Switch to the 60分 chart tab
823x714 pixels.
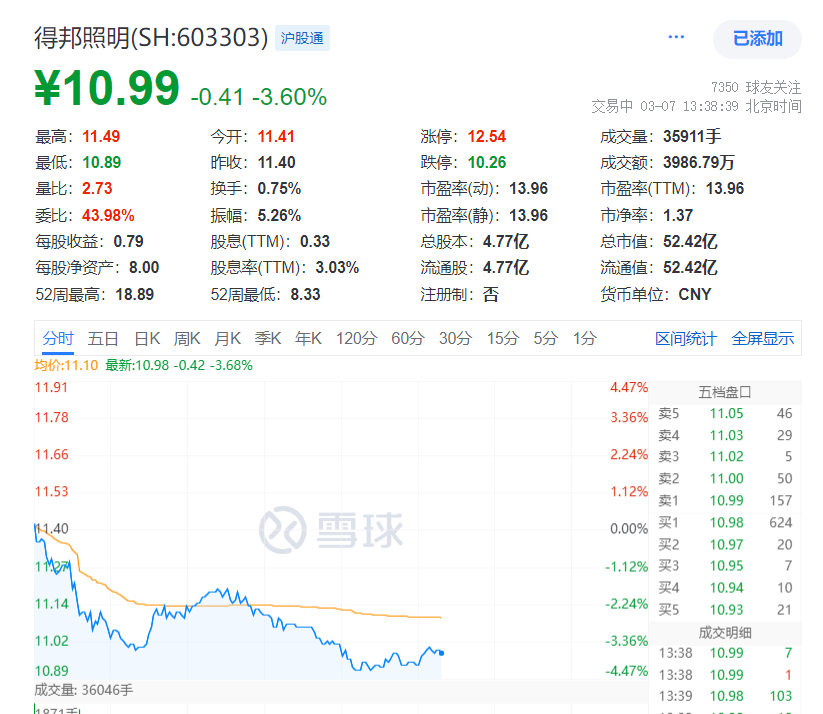pos(408,338)
